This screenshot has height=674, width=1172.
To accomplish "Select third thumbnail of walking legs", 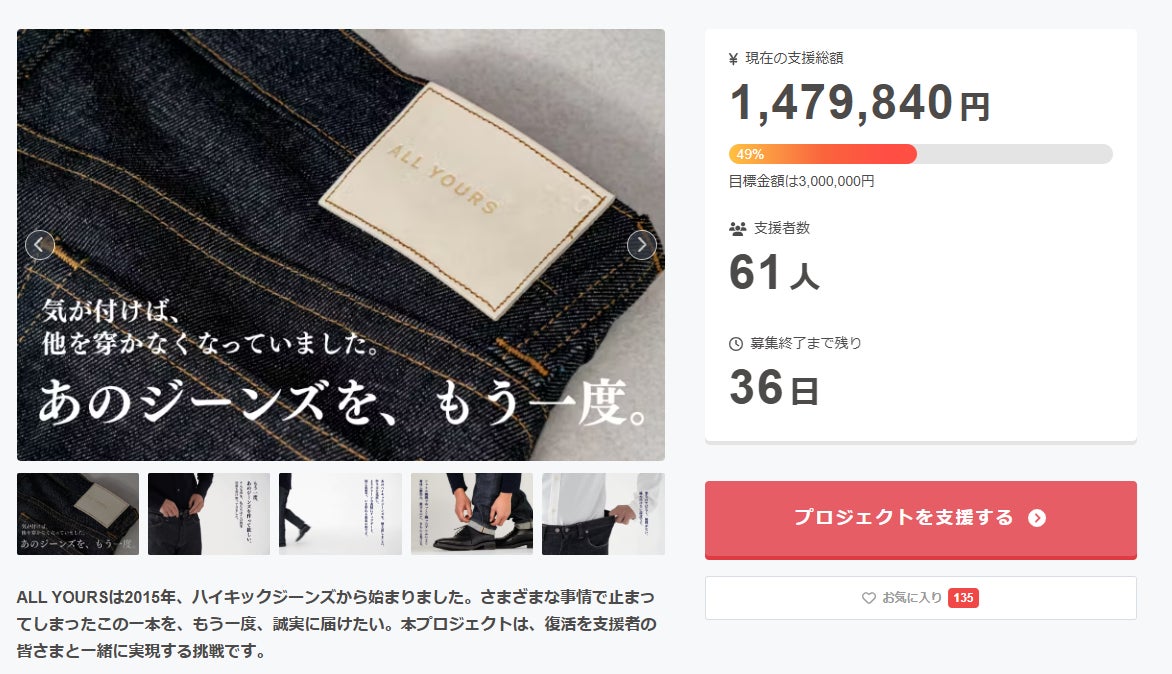I will (x=340, y=514).
